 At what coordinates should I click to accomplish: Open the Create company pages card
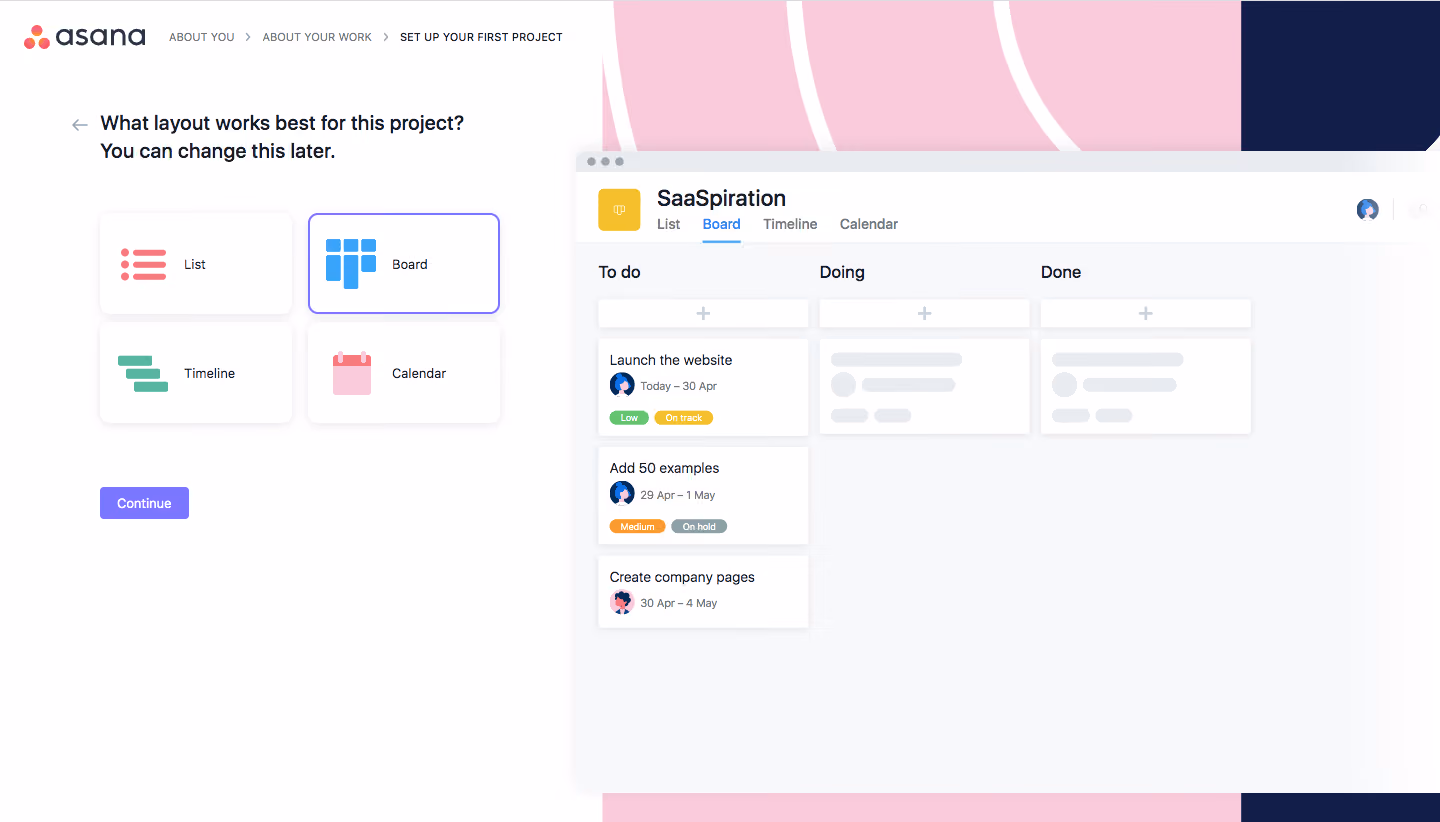[x=703, y=592]
